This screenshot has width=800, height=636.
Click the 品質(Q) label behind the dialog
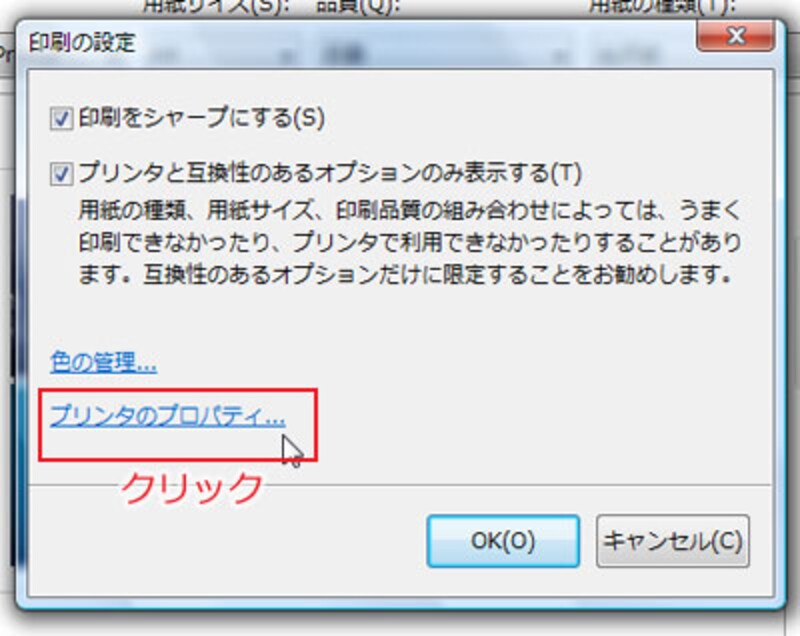click(357, 7)
